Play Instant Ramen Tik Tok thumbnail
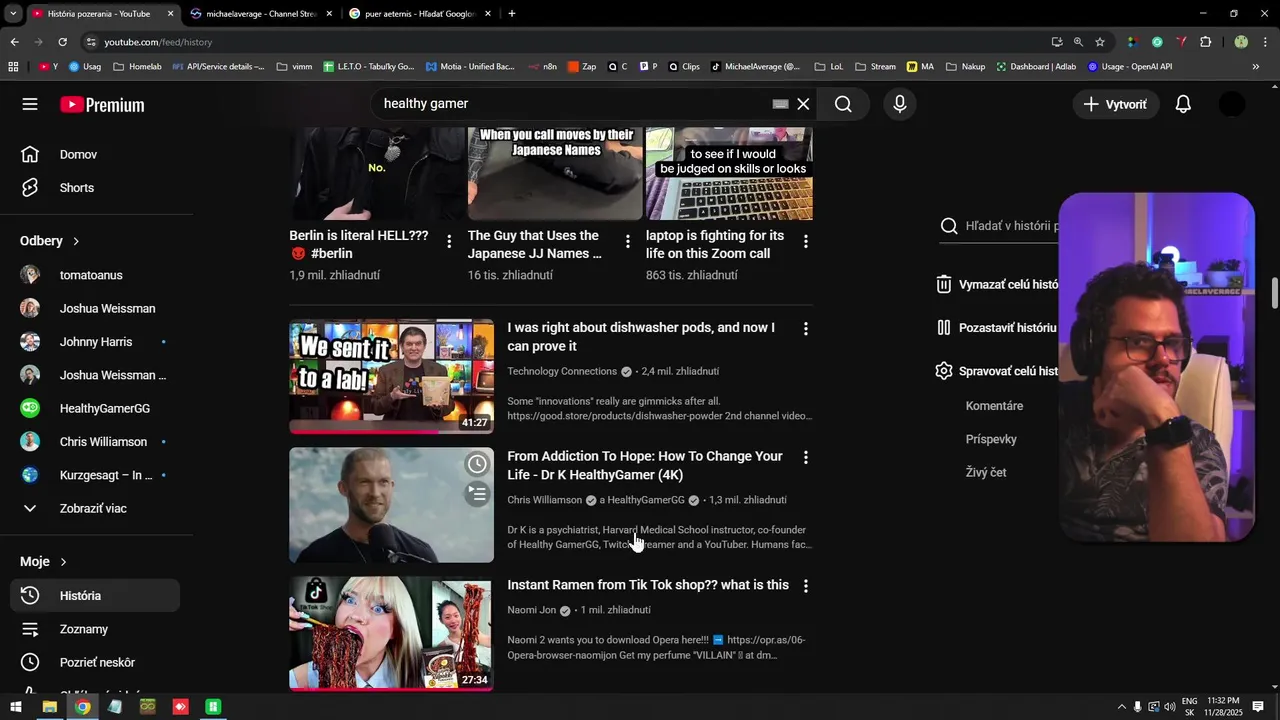 [391, 633]
